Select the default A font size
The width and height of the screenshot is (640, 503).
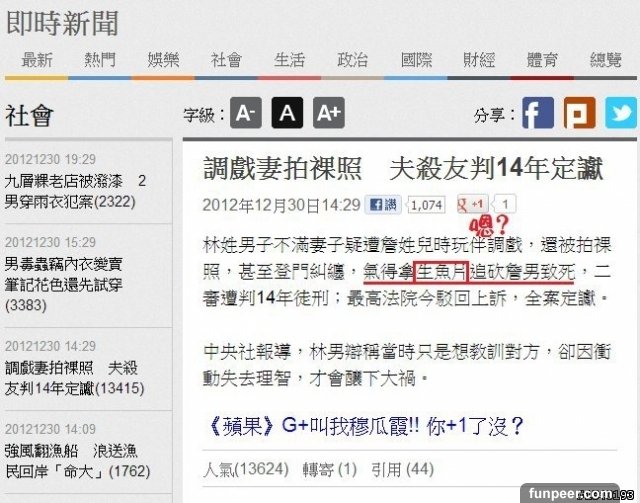287,113
